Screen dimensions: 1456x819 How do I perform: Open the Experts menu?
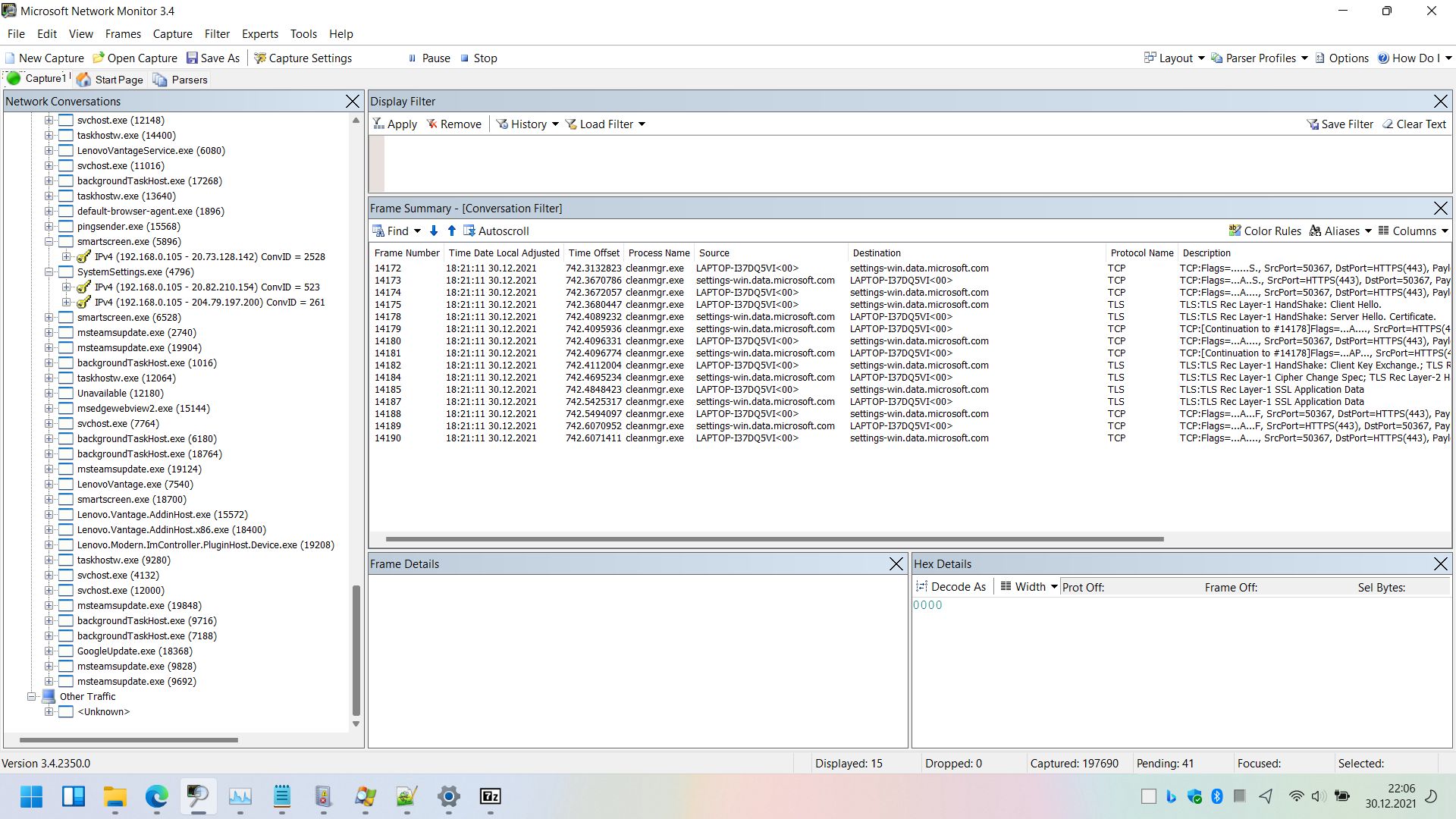tap(259, 34)
